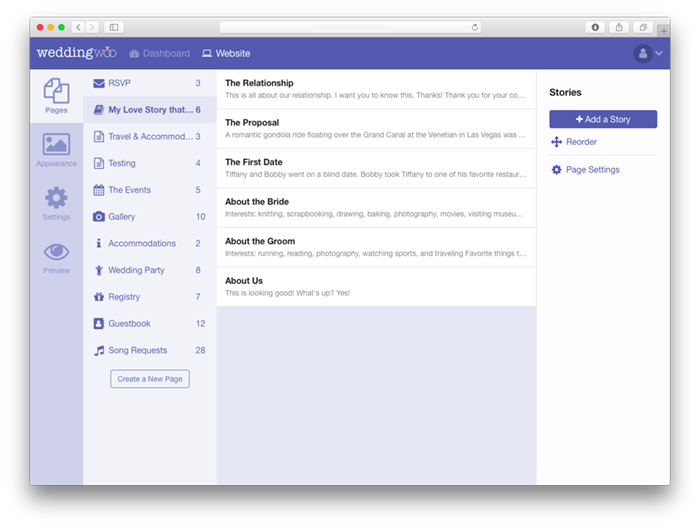
Task: Click Guestbook count 12
Action: [x=200, y=324]
